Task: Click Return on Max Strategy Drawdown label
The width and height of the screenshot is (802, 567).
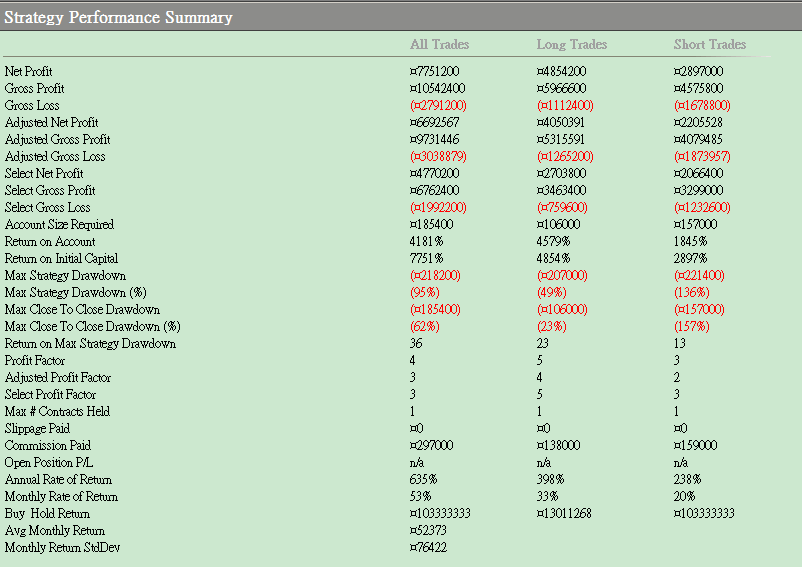Action: [90, 343]
